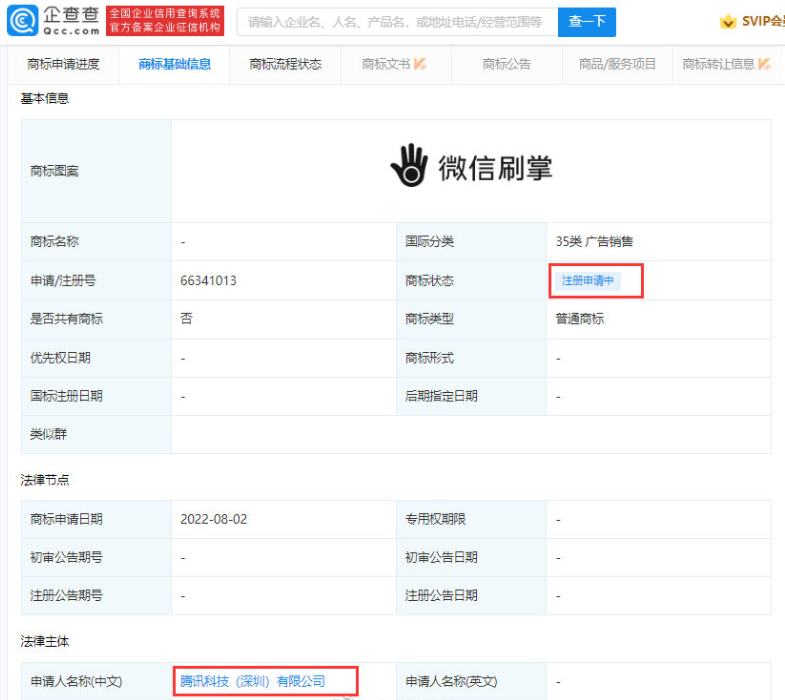
Task: Click the Qcc blue circular logo icon
Action: [24, 20]
